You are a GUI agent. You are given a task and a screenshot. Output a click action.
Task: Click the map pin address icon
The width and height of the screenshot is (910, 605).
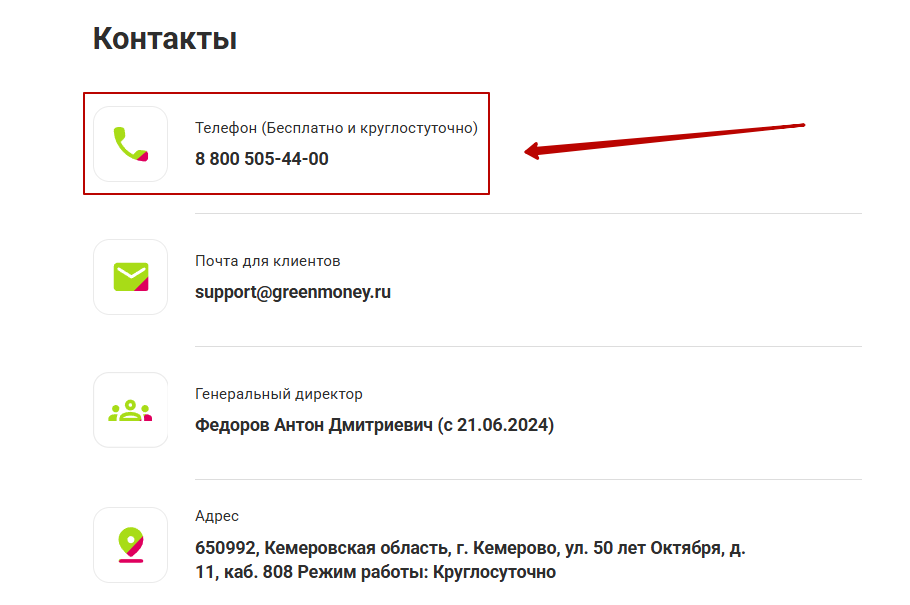pos(131,545)
